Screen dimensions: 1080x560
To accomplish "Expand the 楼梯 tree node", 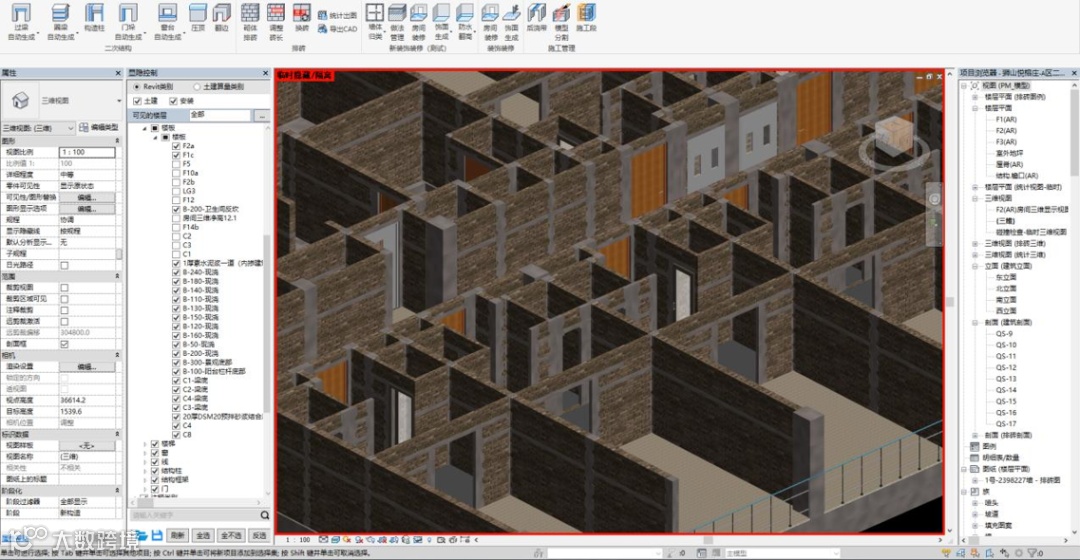I will pos(145,444).
